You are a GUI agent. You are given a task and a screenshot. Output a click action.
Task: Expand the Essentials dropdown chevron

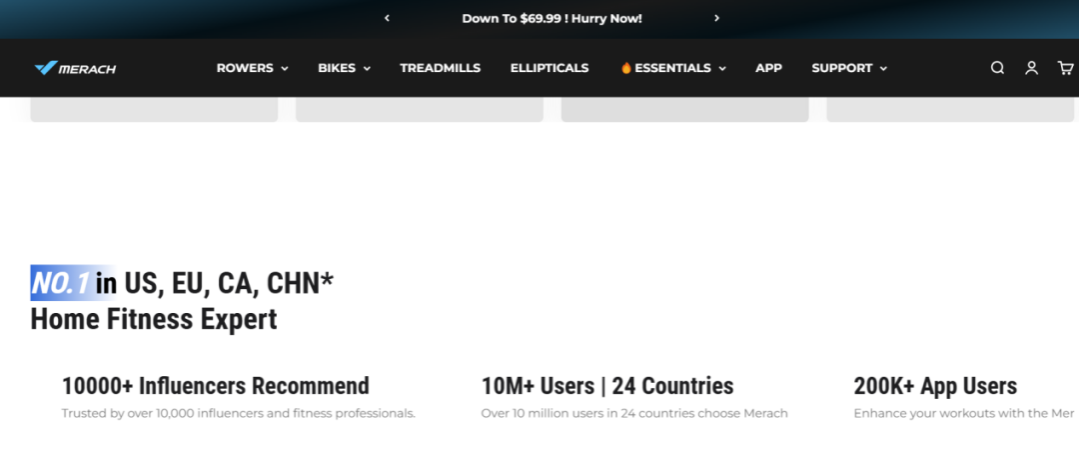coord(722,68)
